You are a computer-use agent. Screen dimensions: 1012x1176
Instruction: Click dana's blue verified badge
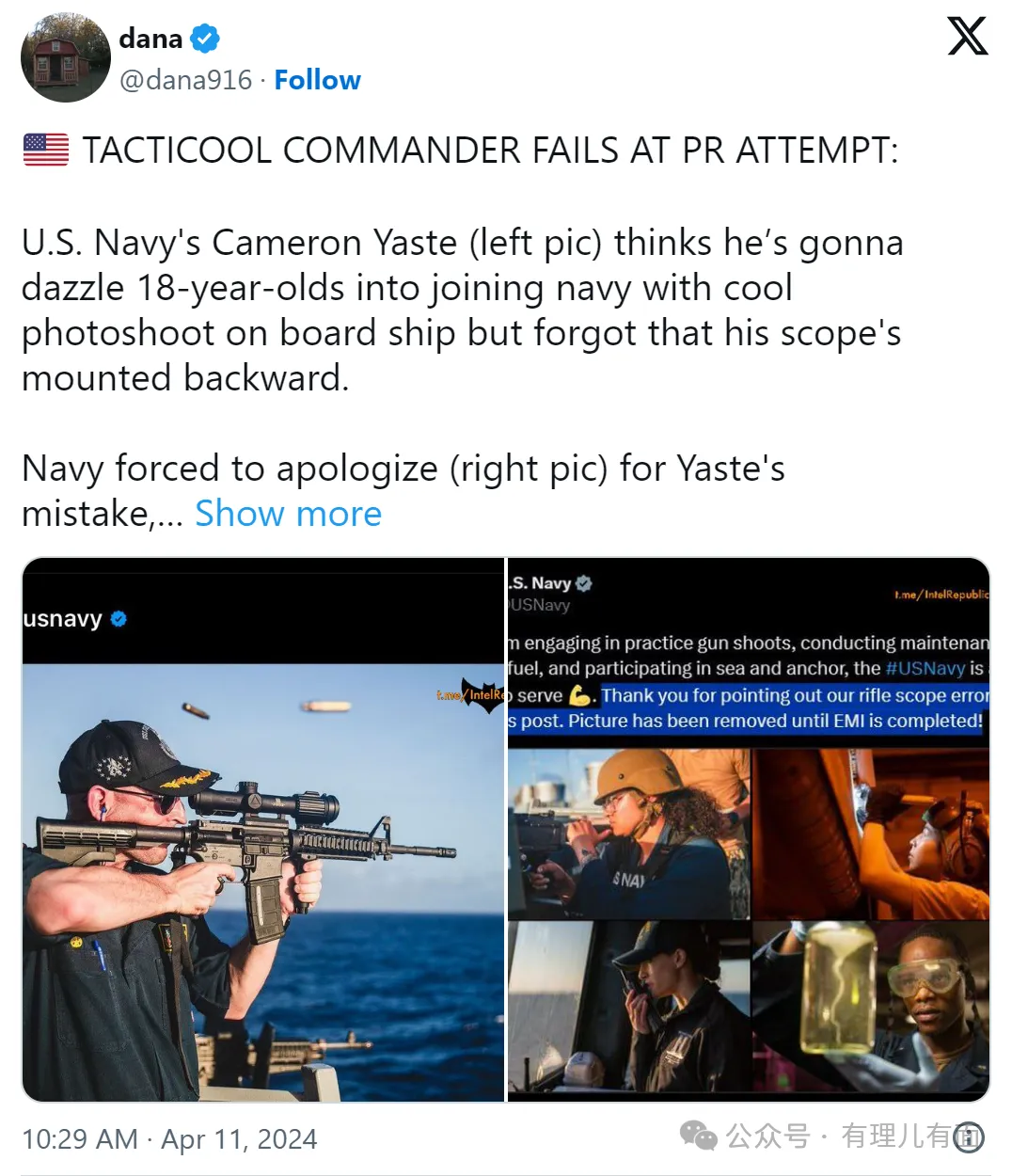205,39
